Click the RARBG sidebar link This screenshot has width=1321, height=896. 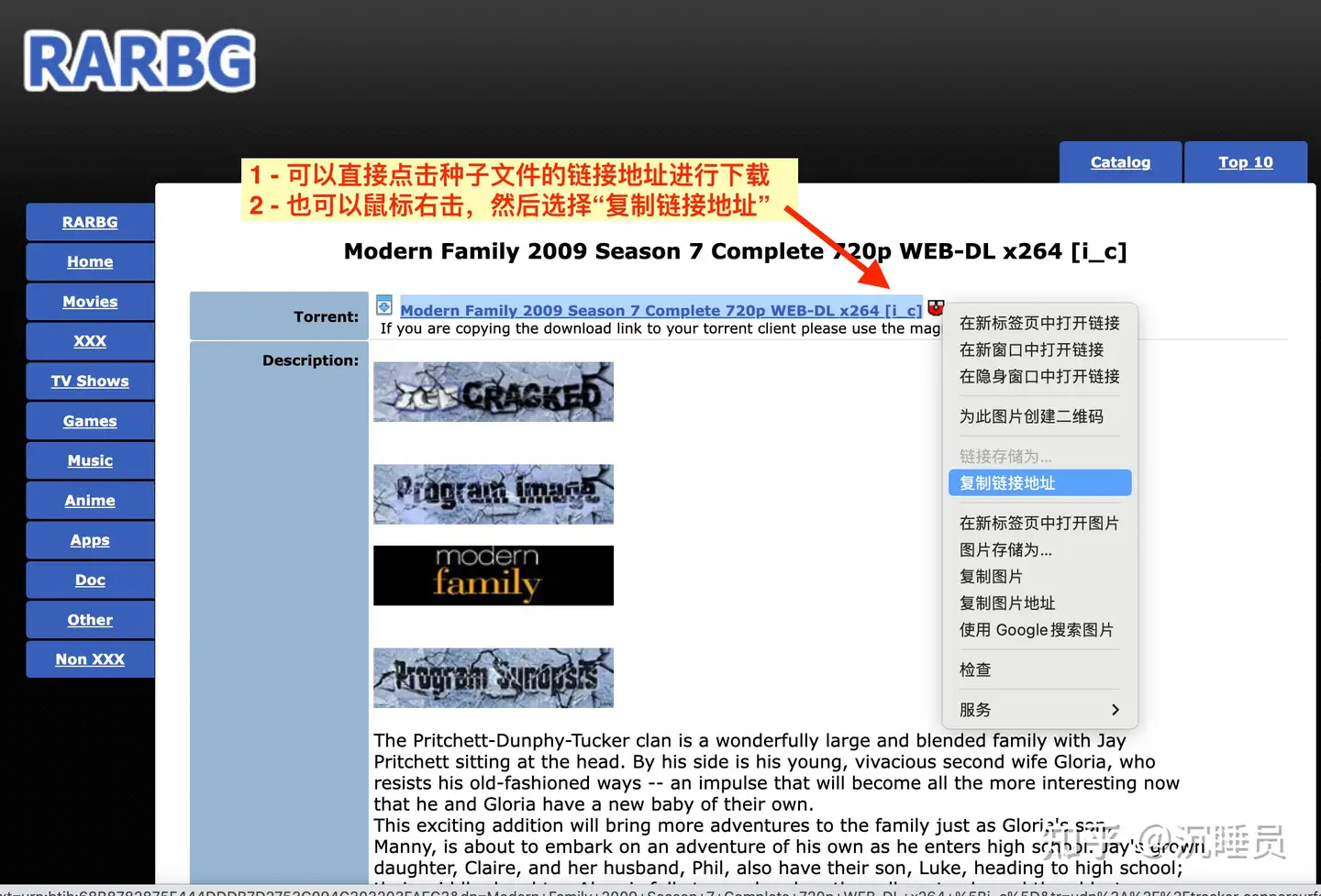point(90,222)
